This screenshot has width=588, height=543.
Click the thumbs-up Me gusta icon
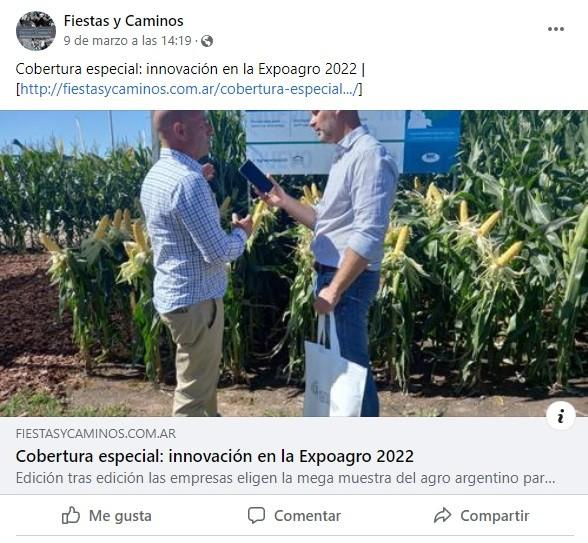pos(70,515)
